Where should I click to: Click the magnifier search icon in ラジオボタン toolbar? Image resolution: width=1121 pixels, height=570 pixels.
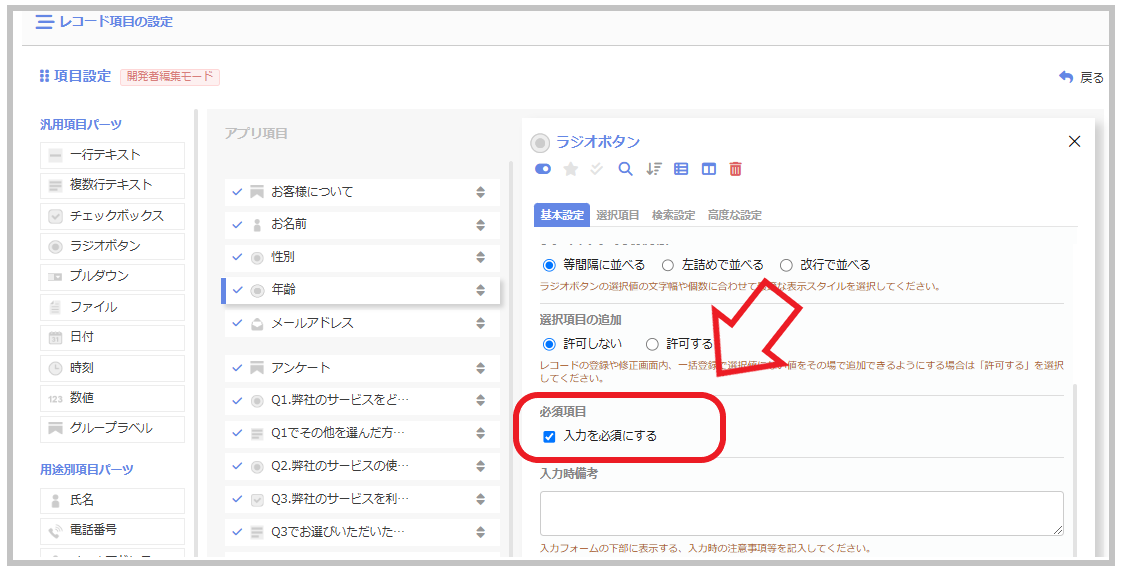pos(626,169)
